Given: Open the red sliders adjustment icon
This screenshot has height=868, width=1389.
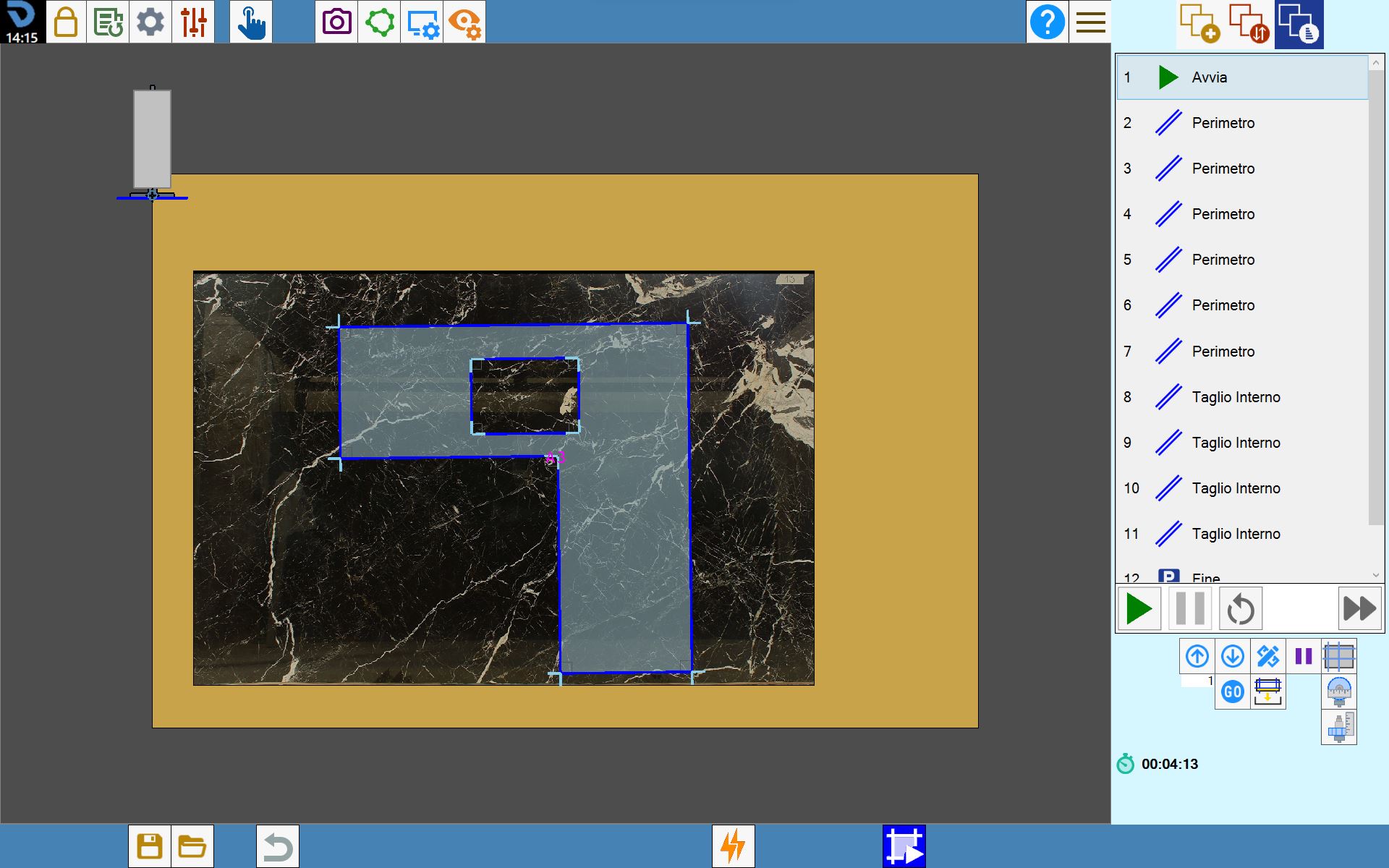Looking at the screenshot, I should click(x=193, y=22).
